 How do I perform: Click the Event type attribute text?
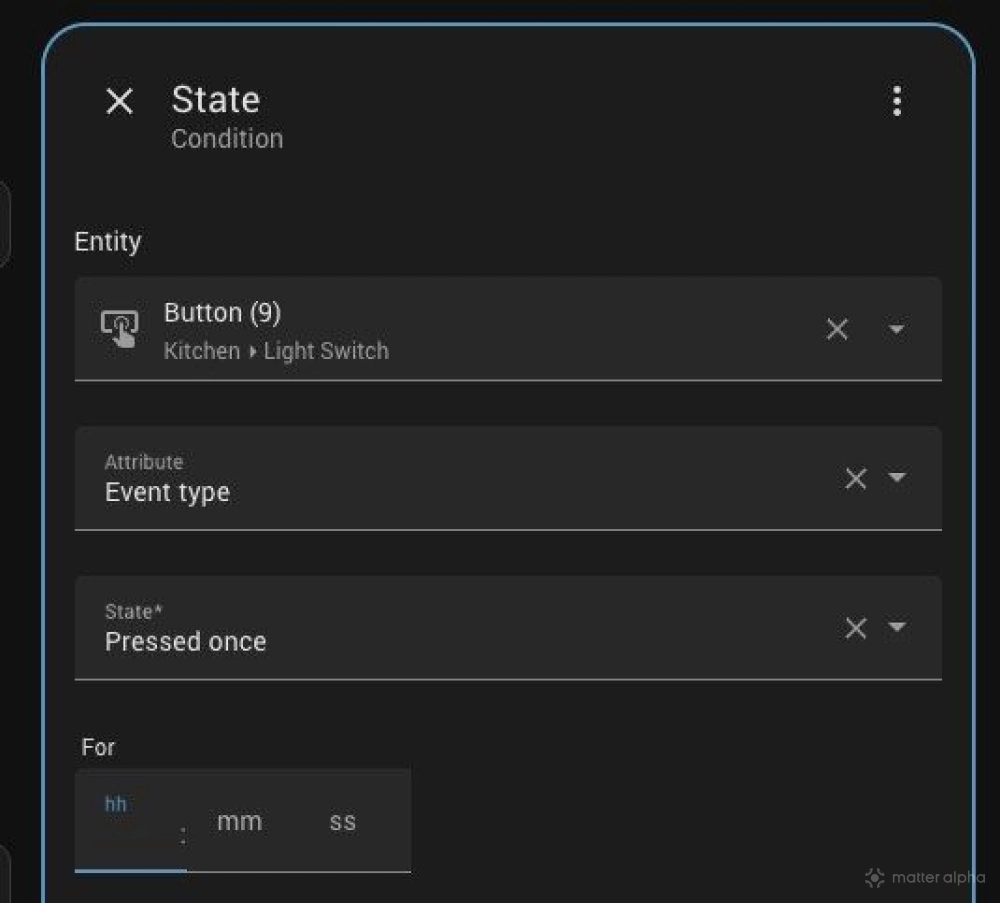point(167,492)
